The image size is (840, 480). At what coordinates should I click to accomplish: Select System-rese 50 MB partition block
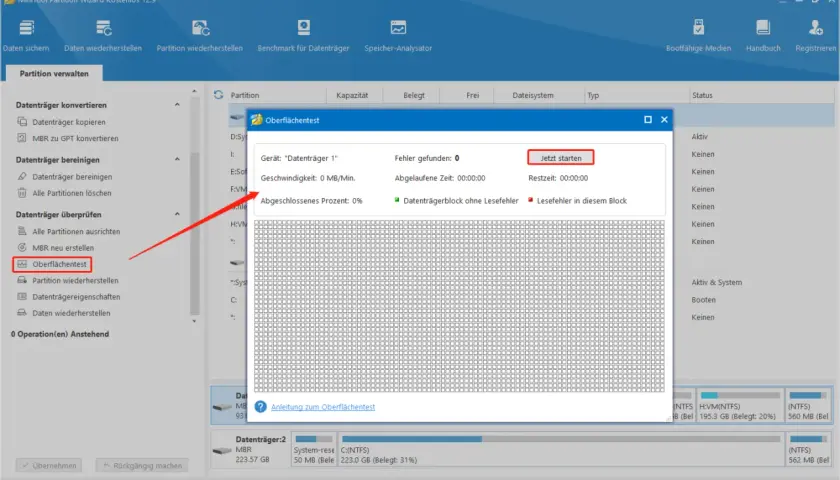tap(314, 449)
